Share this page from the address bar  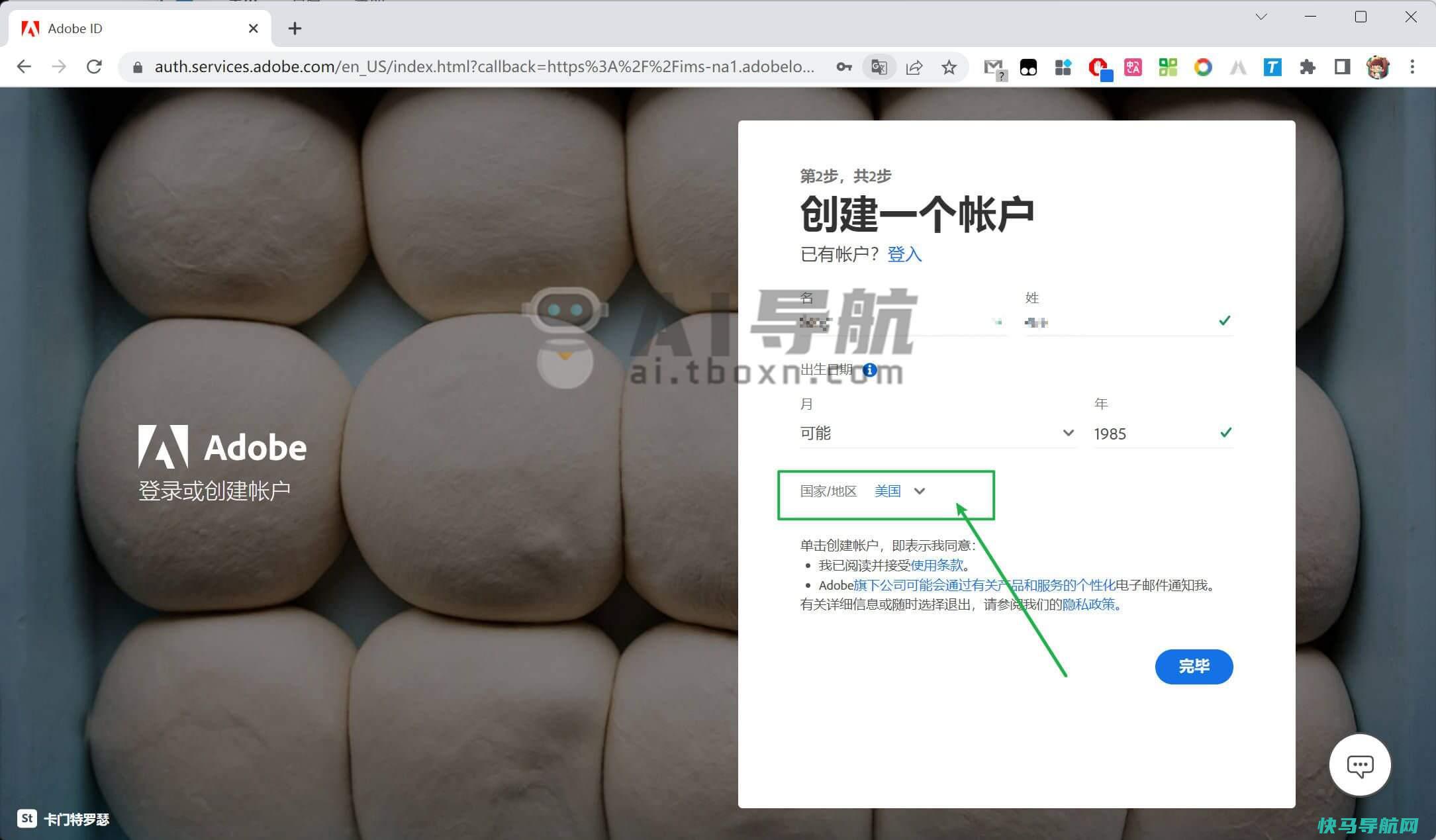pyautogui.click(x=914, y=67)
